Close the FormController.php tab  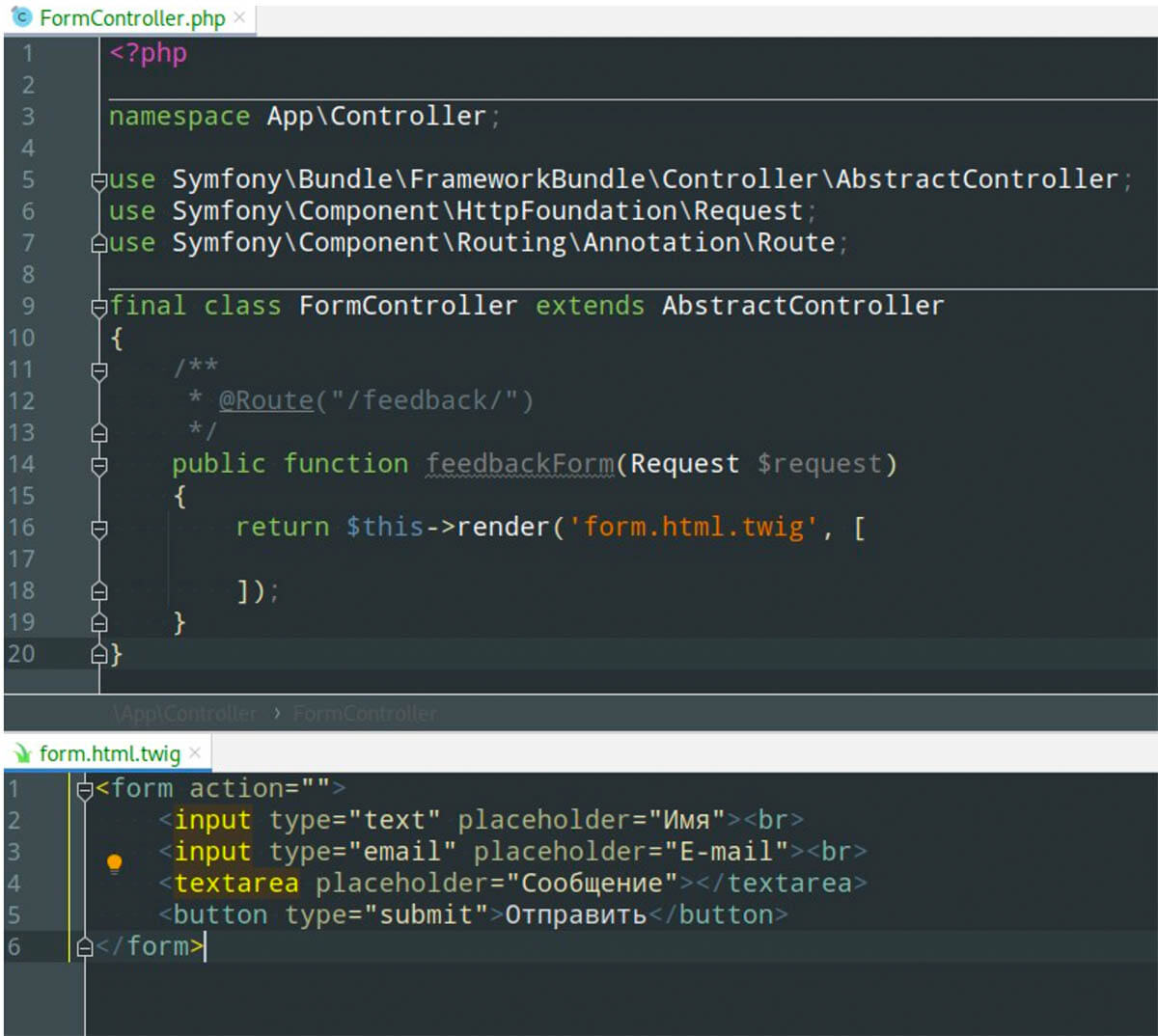point(238,16)
